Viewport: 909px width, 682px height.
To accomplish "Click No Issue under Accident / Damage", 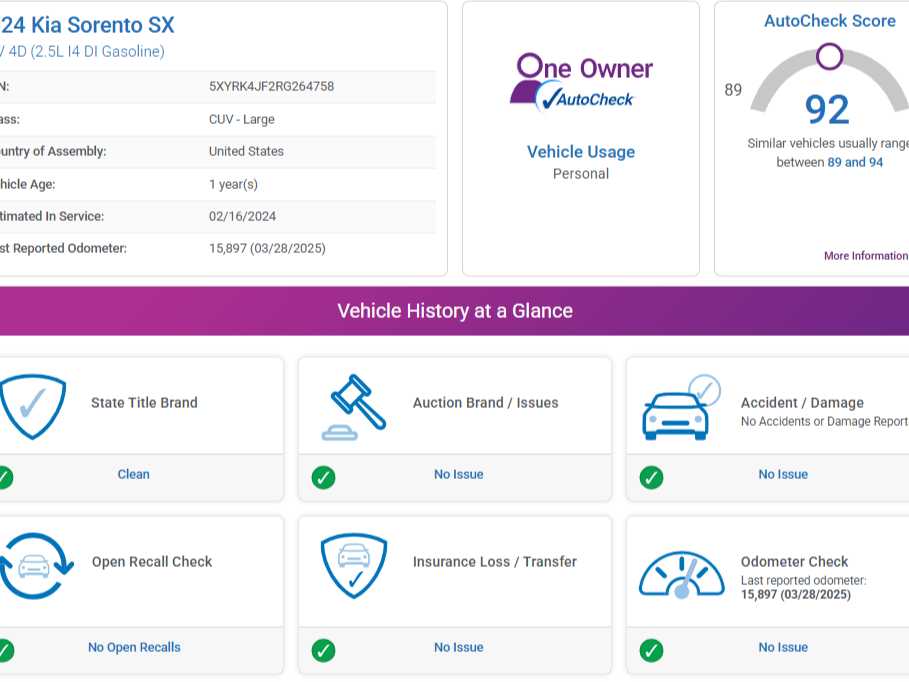I will pos(783,474).
